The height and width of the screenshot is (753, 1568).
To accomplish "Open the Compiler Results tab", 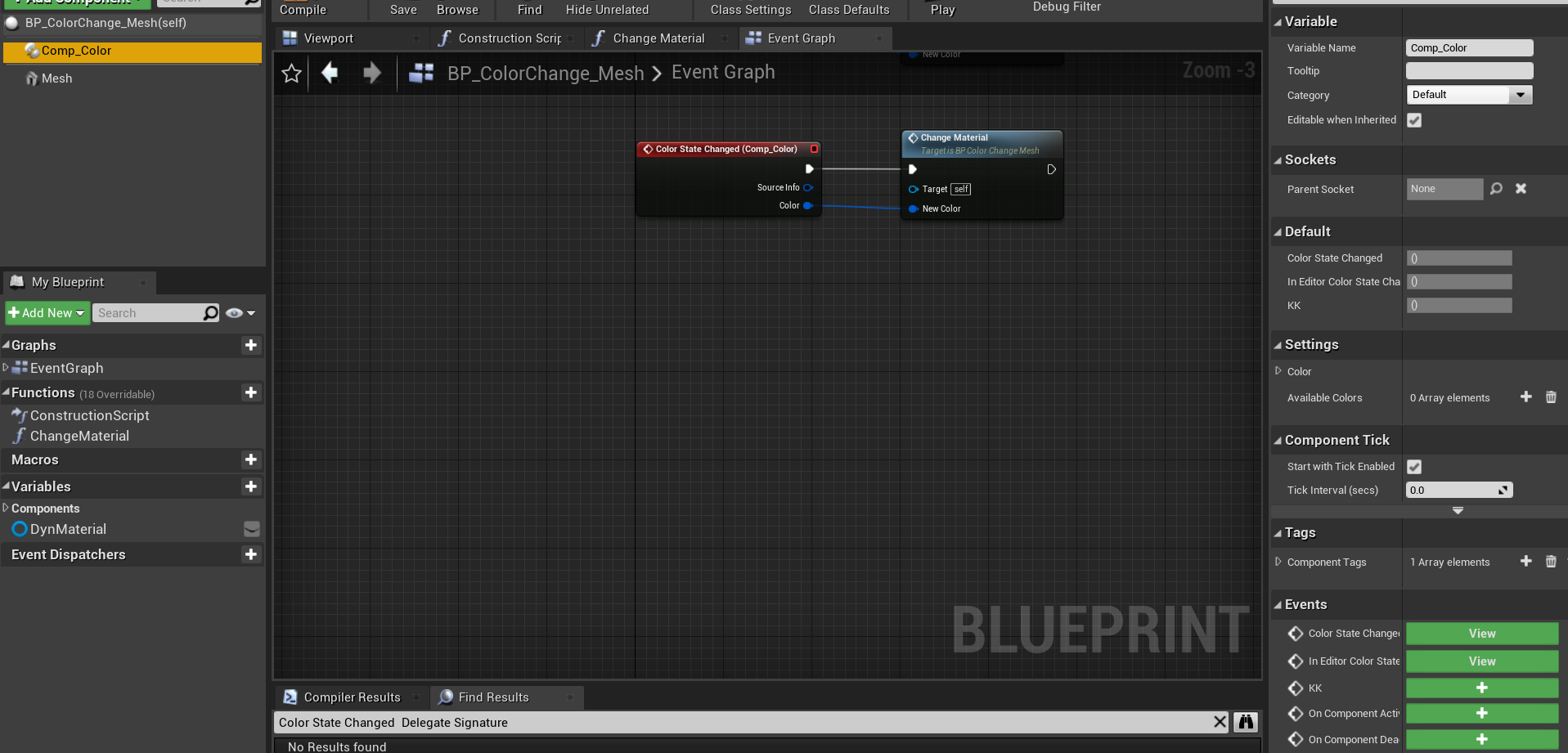I will (351, 697).
